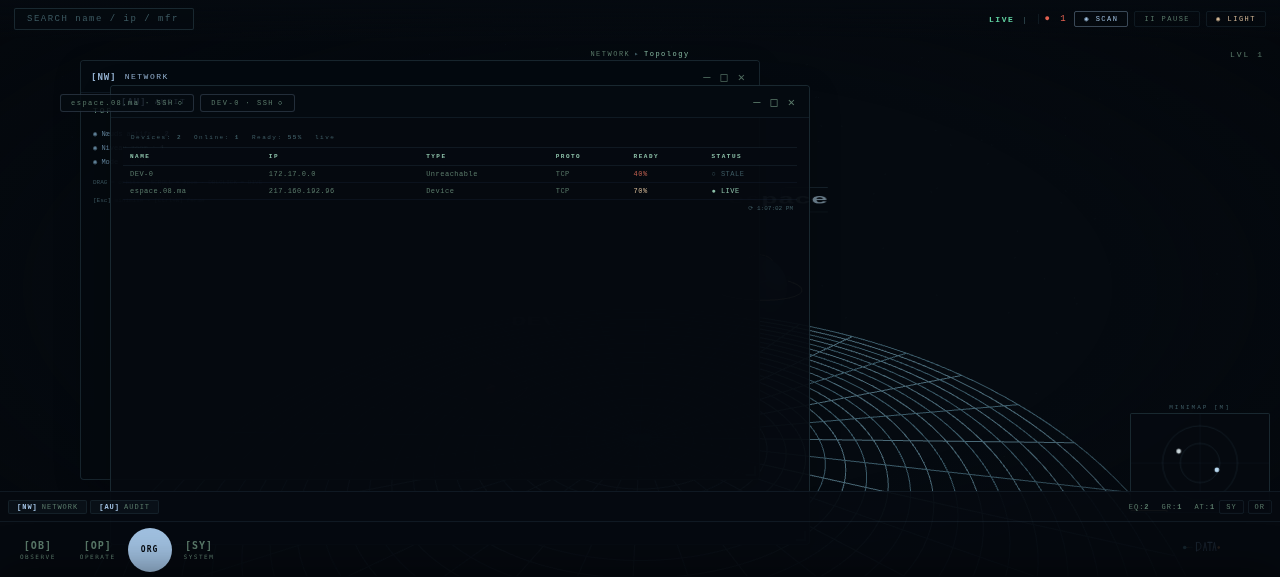The width and height of the screenshot is (1280, 577).
Task: Close the [NW] NETWORK window behind
Action: tap(741, 77)
